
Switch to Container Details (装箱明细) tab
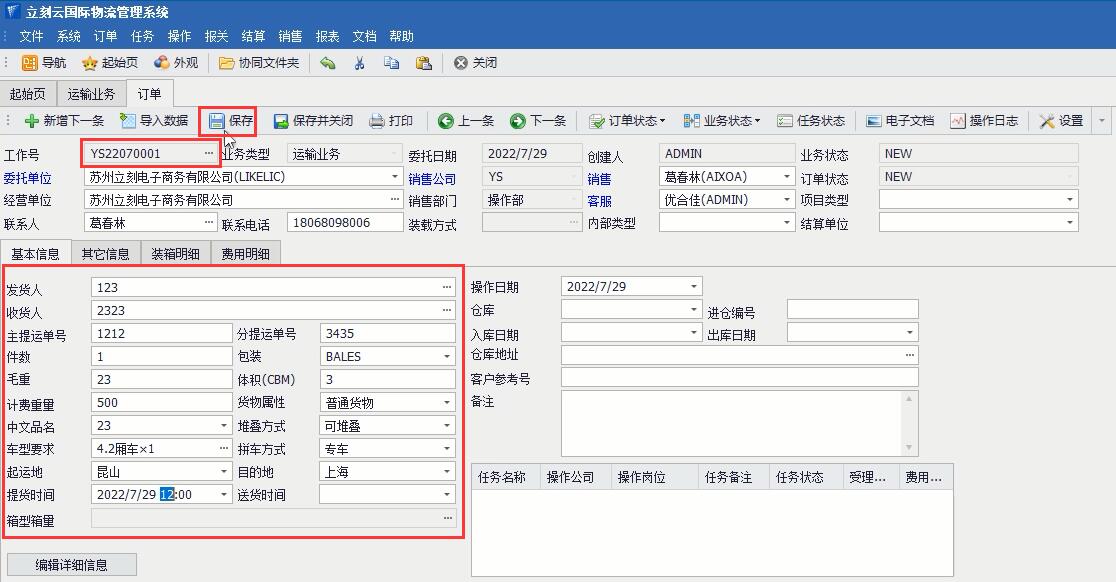(x=175, y=254)
